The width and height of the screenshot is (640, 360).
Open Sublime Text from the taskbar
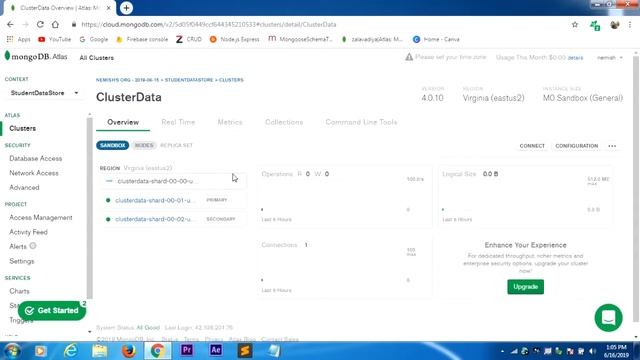click(245, 351)
